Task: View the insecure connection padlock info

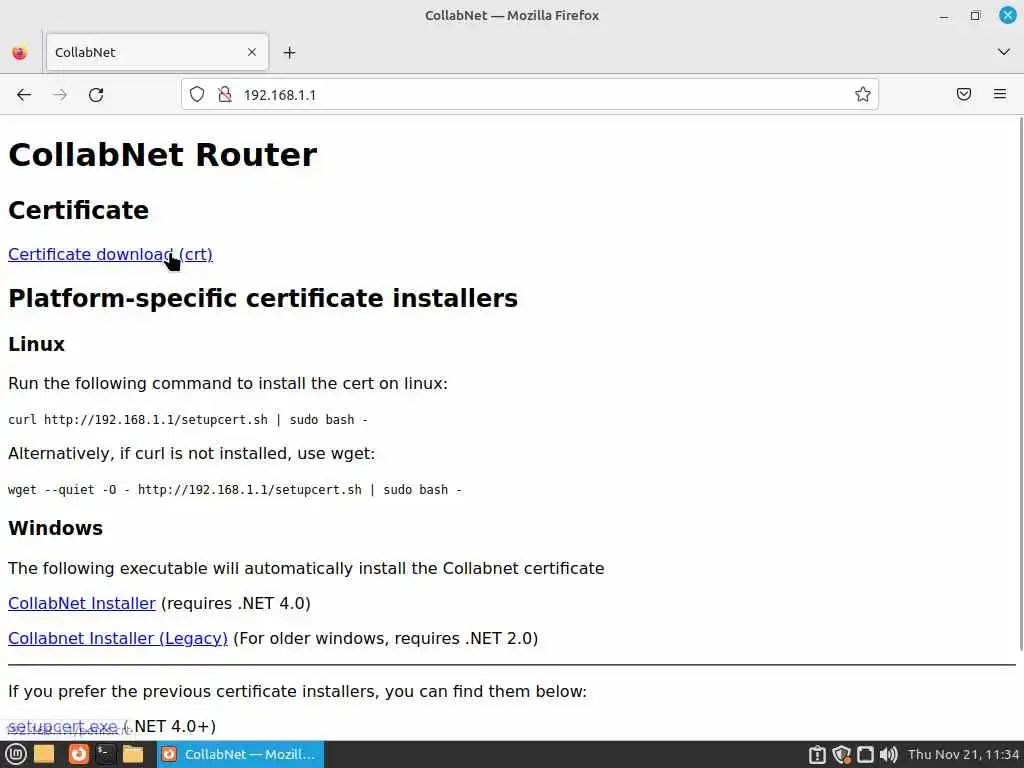Action: pos(225,94)
